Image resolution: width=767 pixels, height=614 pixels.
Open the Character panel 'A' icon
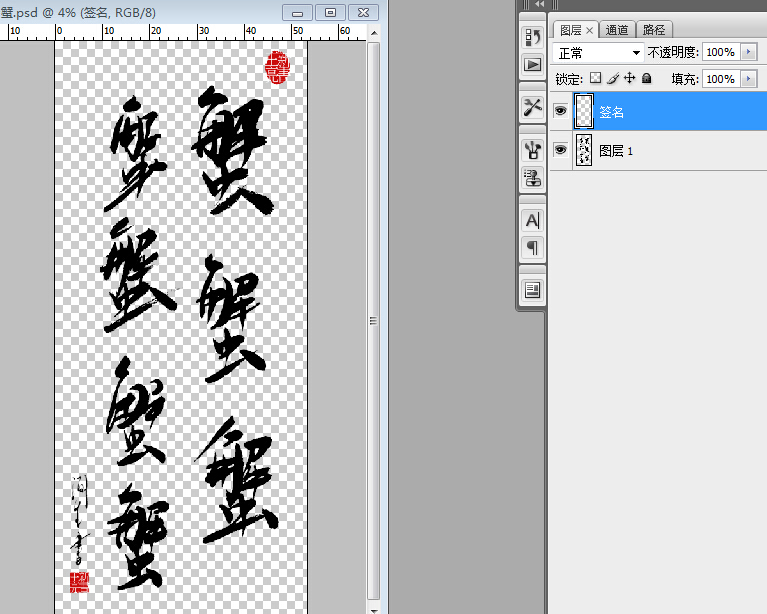(x=532, y=221)
